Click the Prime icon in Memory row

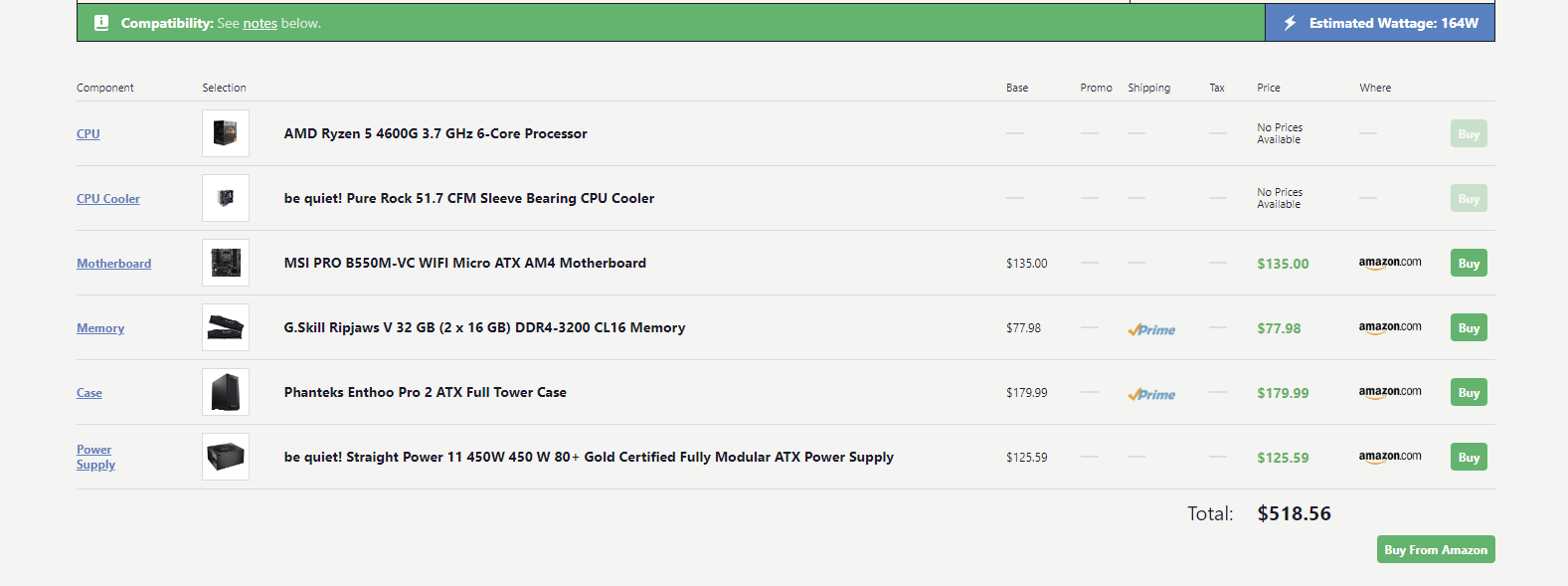(1151, 329)
